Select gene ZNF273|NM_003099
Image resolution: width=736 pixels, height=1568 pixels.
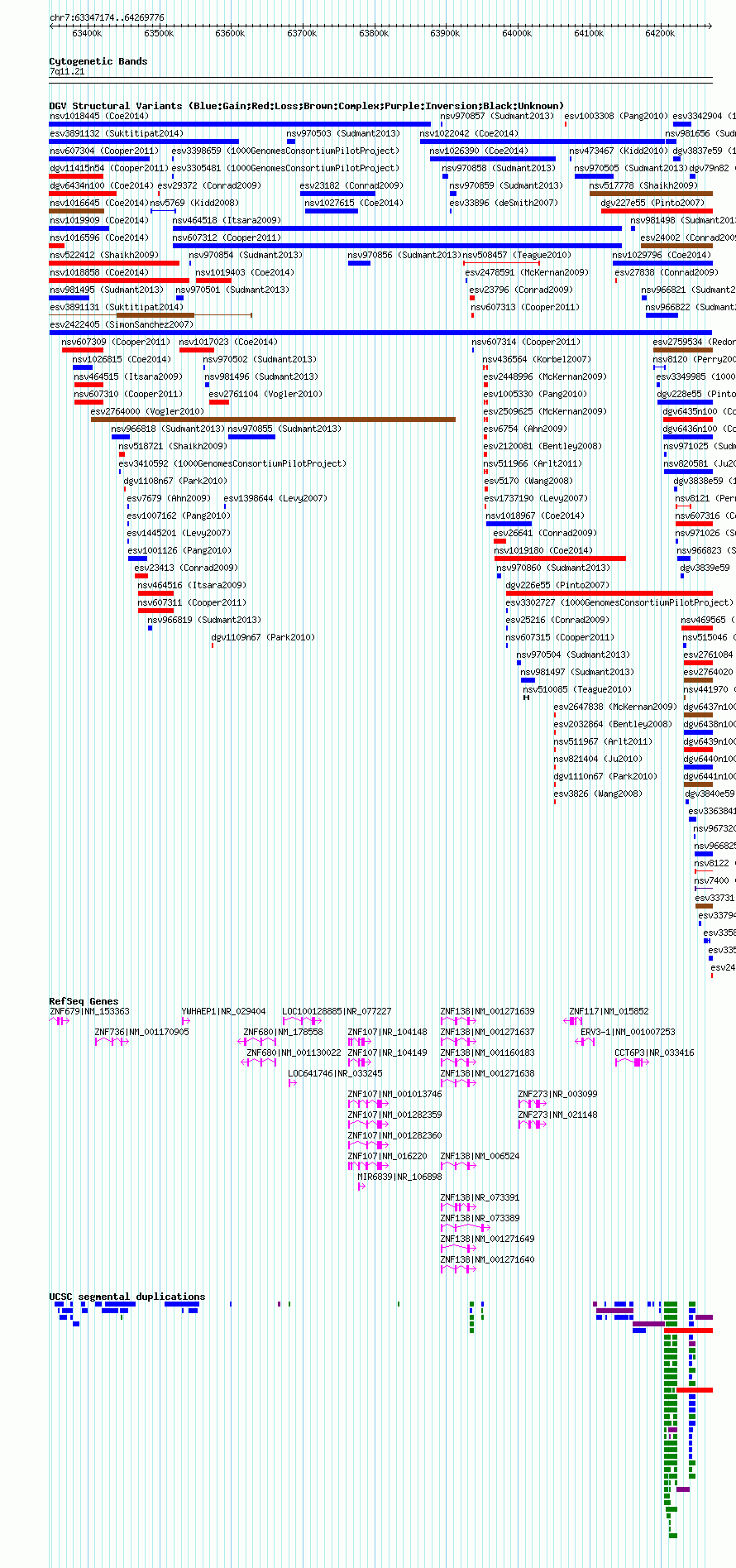[557, 1094]
